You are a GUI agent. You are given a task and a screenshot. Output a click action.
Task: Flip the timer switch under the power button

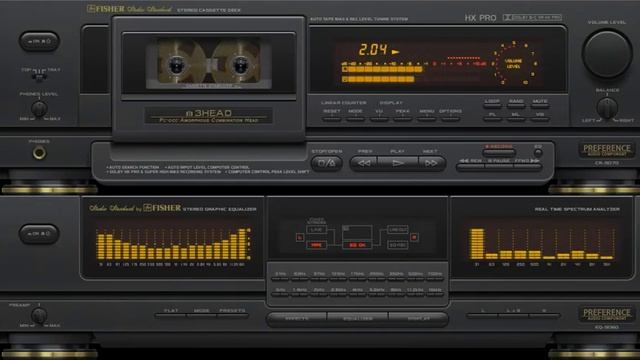click(39, 75)
